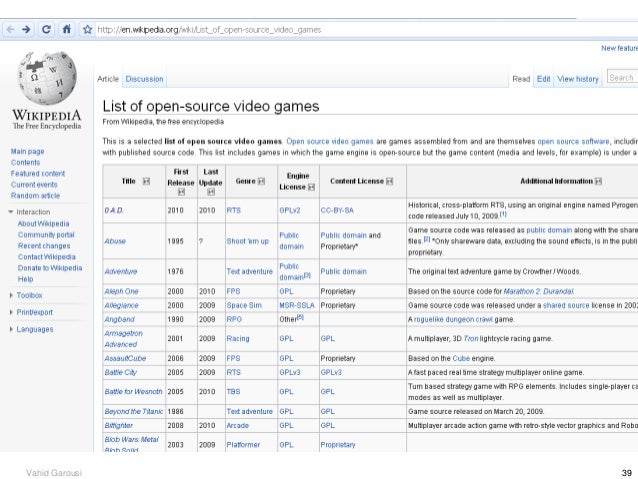
Task: Switch to the Discussion tab
Action: pos(145,79)
